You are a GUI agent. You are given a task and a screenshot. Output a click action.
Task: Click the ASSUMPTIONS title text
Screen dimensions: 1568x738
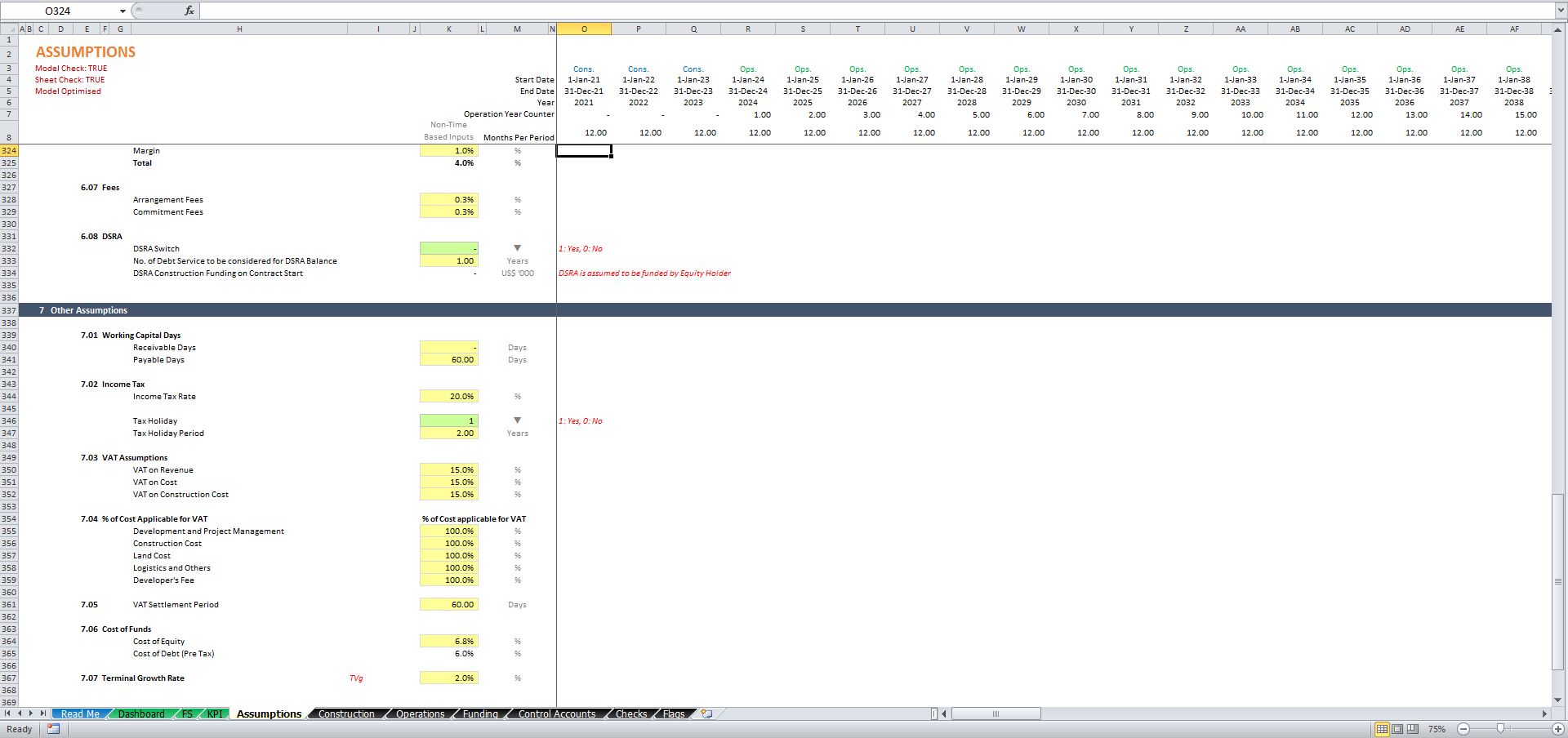[85, 51]
